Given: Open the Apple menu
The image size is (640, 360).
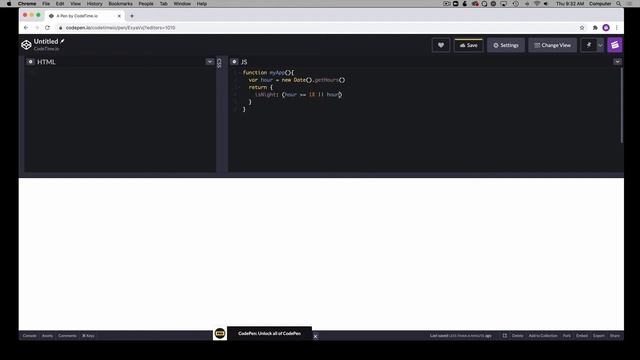Looking at the screenshot, I should point(9,4).
